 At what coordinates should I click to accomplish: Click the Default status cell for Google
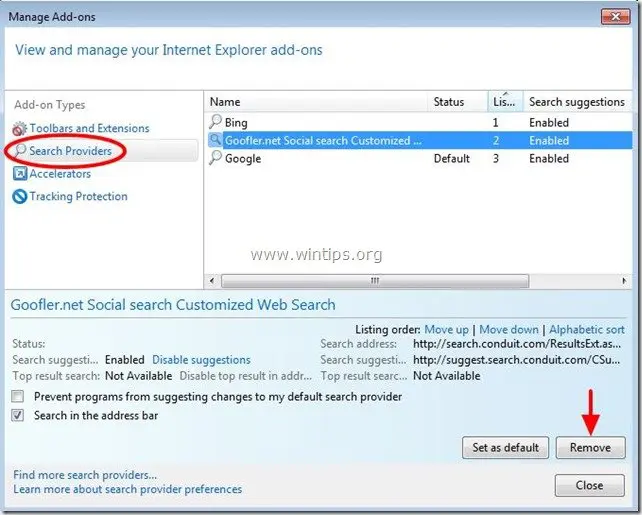pyautogui.click(x=452, y=158)
